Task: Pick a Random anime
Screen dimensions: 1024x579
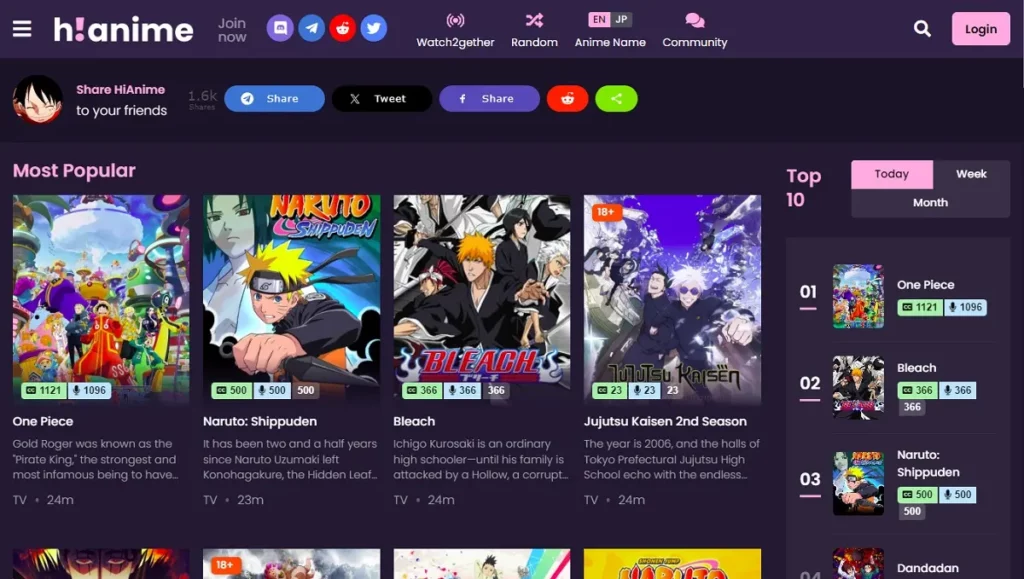Action: [x=534, y=31]
